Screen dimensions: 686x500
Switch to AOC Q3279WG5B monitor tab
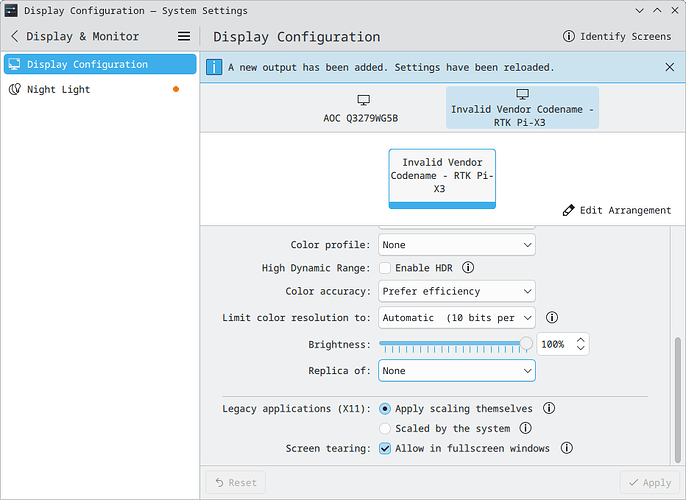pos(361,108)
